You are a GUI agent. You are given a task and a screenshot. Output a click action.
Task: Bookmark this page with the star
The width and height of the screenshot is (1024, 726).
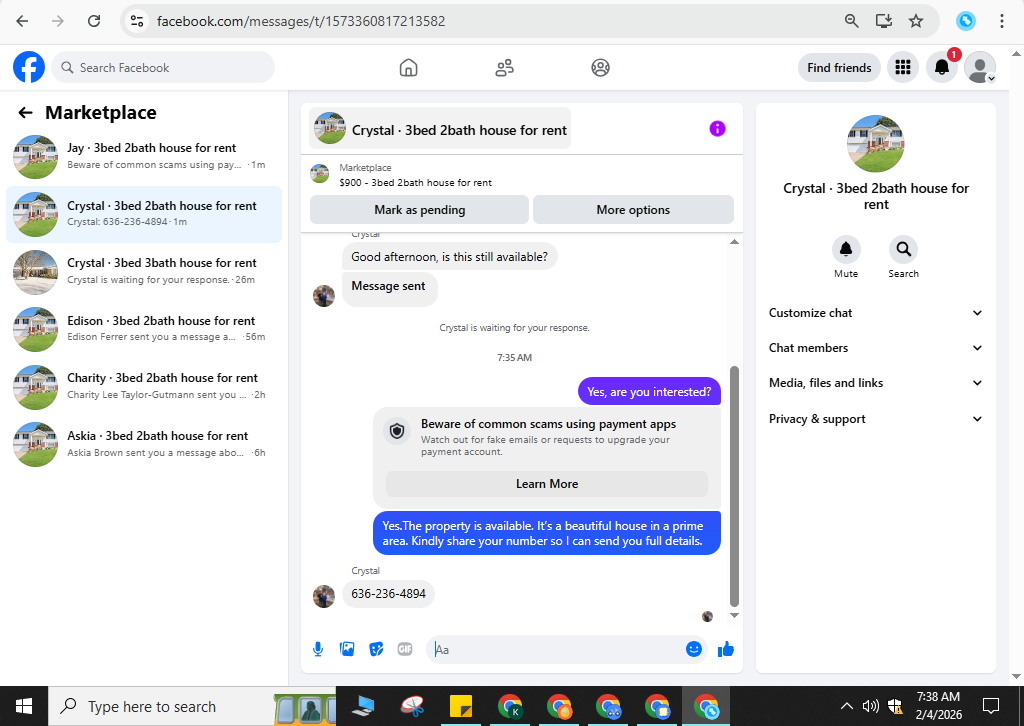(916, 21)
